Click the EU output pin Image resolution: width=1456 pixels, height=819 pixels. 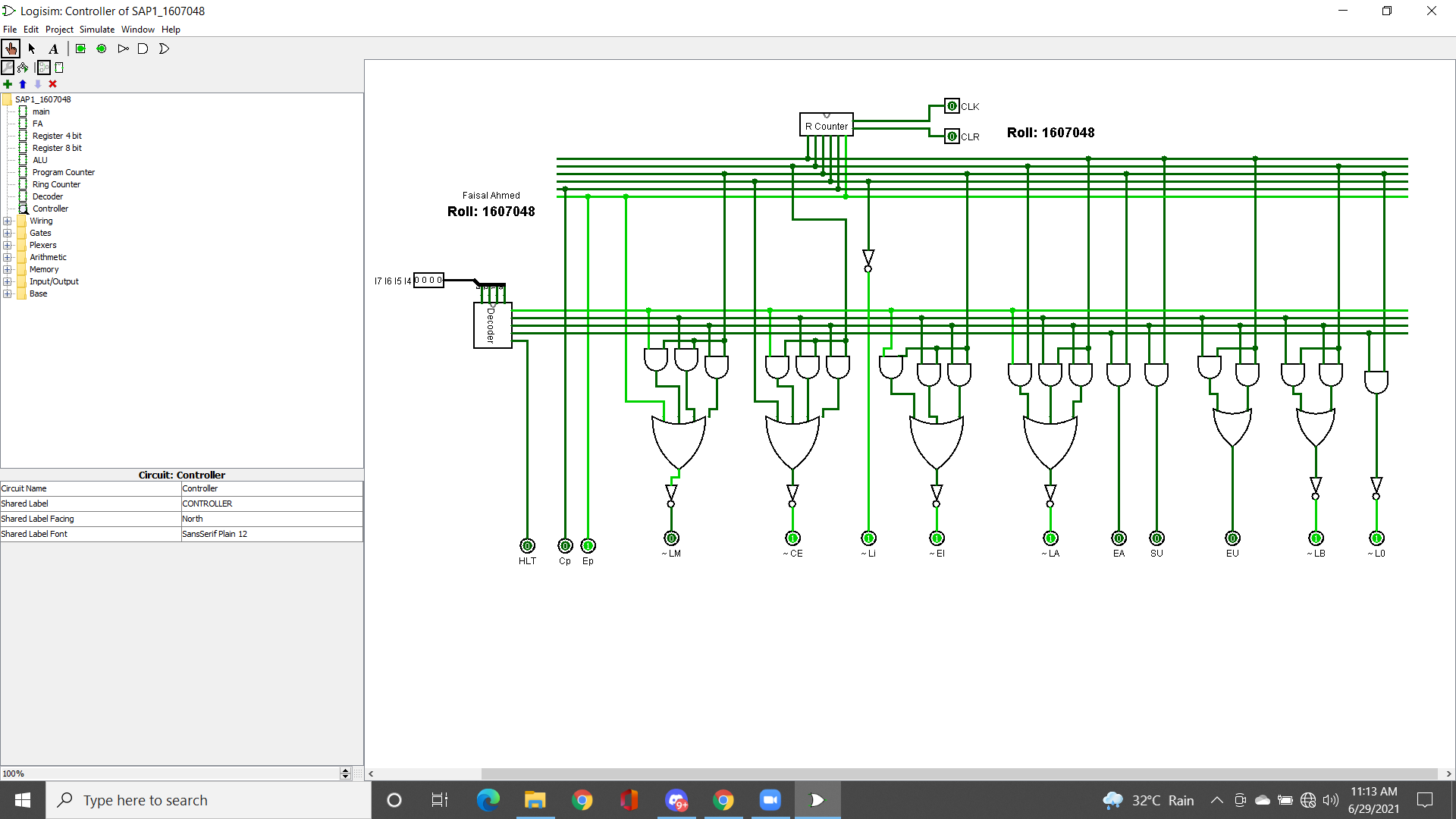tap(1232, 538)
